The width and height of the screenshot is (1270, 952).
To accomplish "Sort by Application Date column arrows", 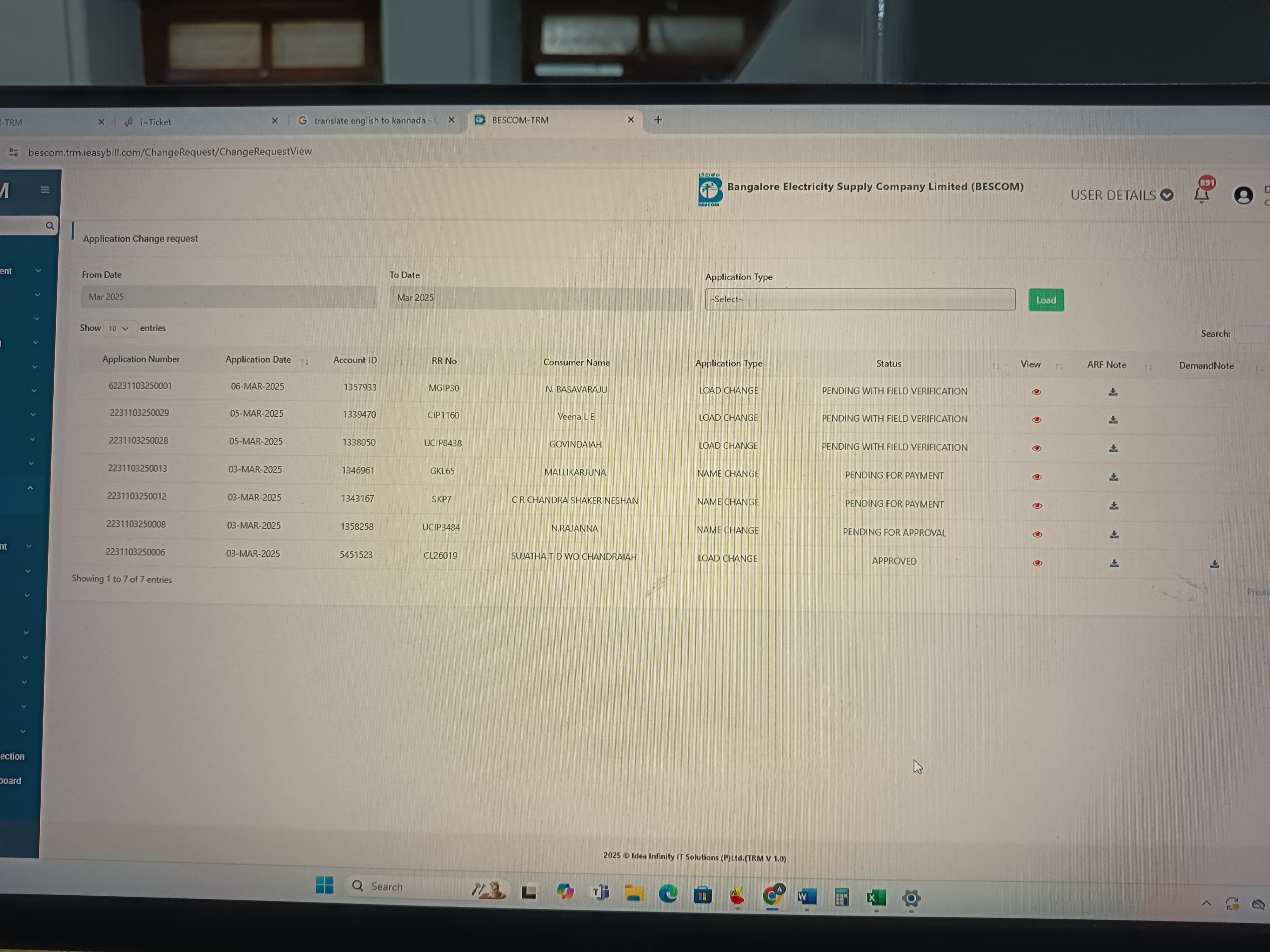I will coord(305,361).
